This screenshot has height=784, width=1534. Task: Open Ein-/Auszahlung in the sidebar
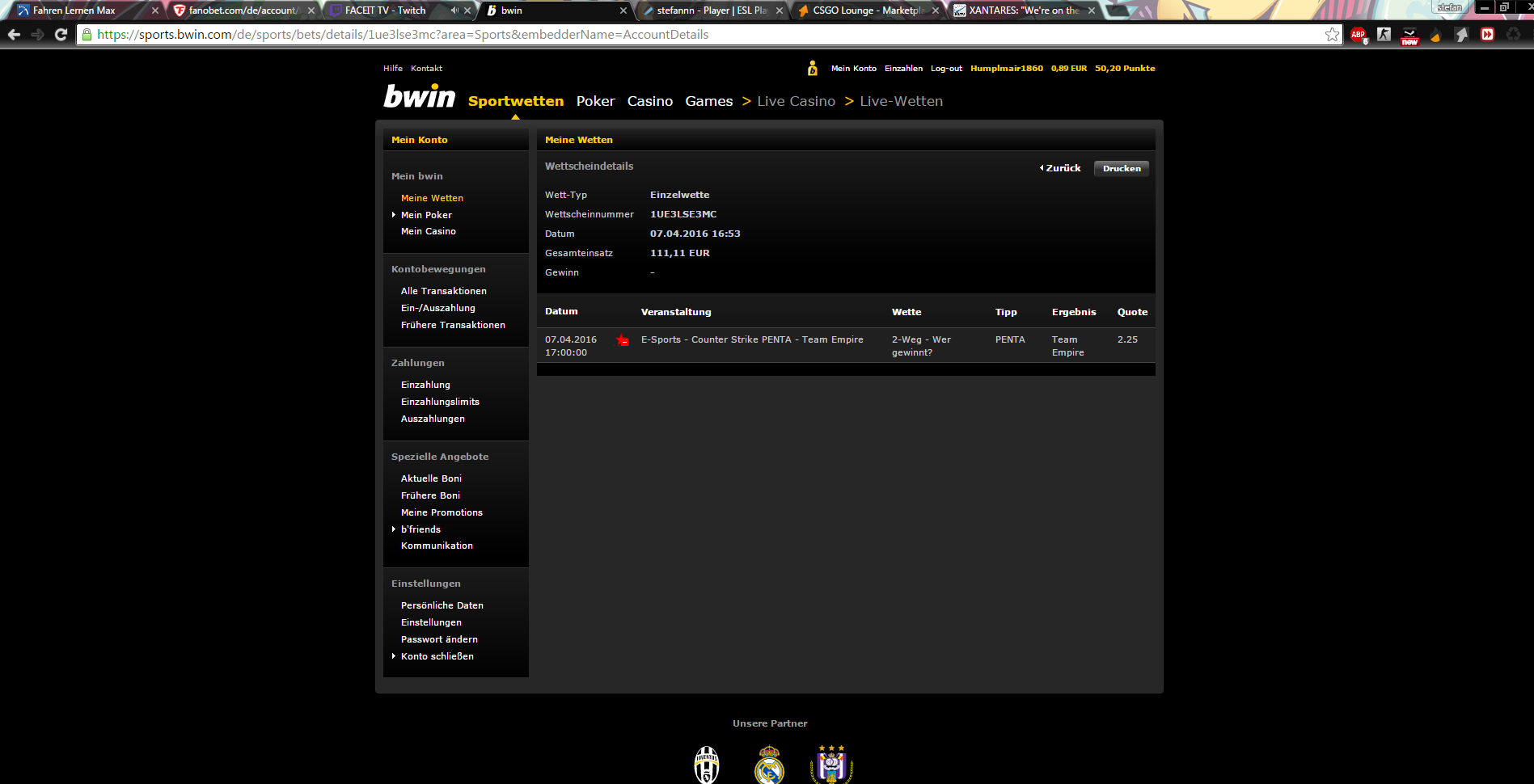tap(438, 308)
